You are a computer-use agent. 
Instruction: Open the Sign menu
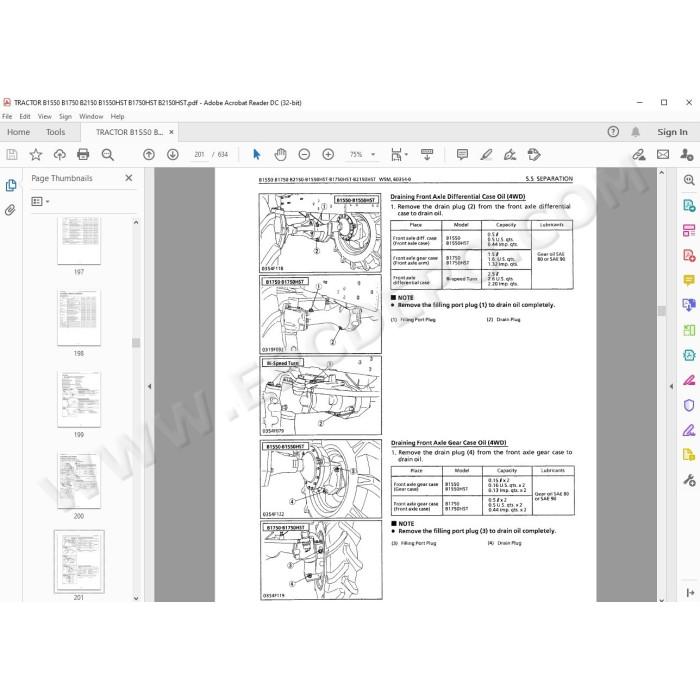[x=65, y=117]
